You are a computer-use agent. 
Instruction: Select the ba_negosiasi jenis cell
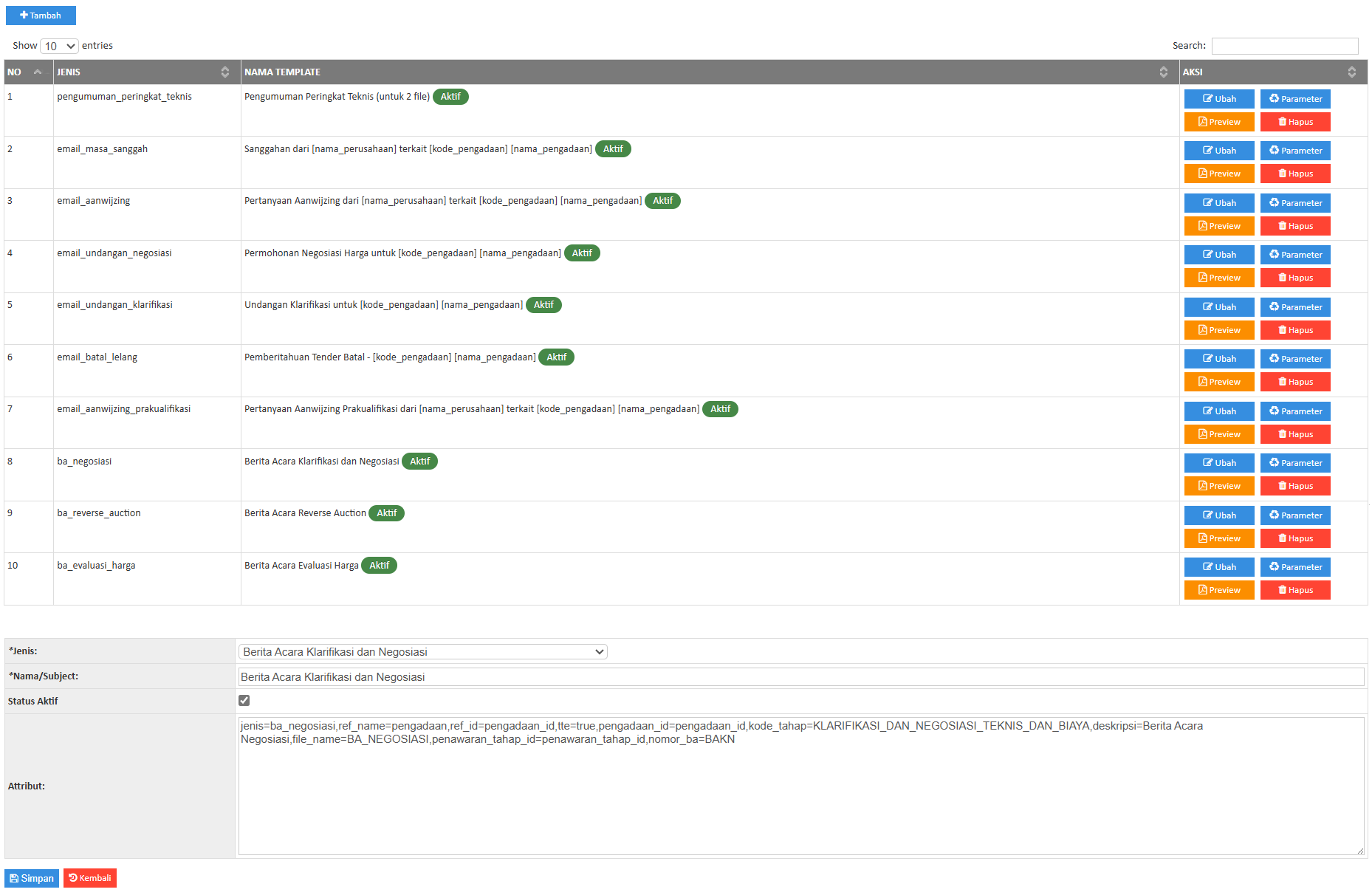click(147, 475)
